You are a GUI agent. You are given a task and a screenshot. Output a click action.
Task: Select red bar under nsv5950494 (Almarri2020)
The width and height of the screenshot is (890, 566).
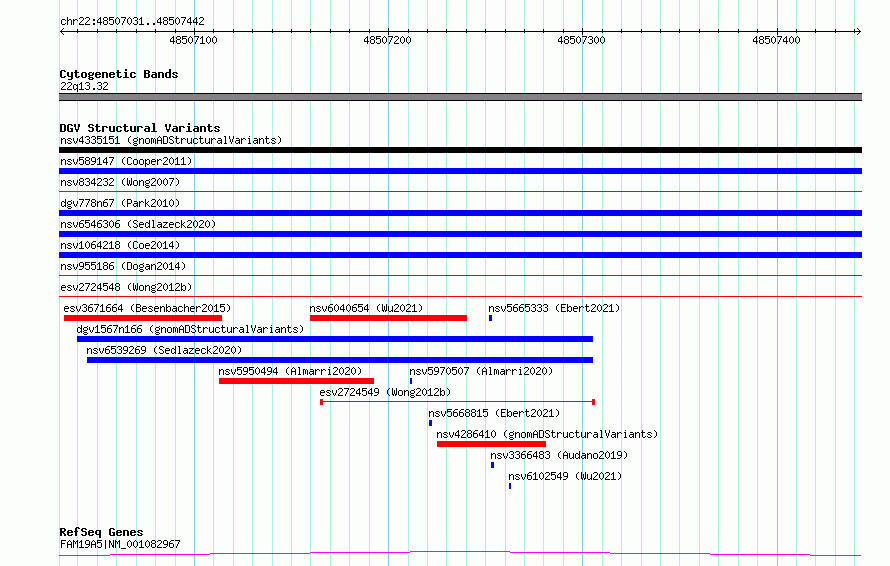[x=296, y=381]
